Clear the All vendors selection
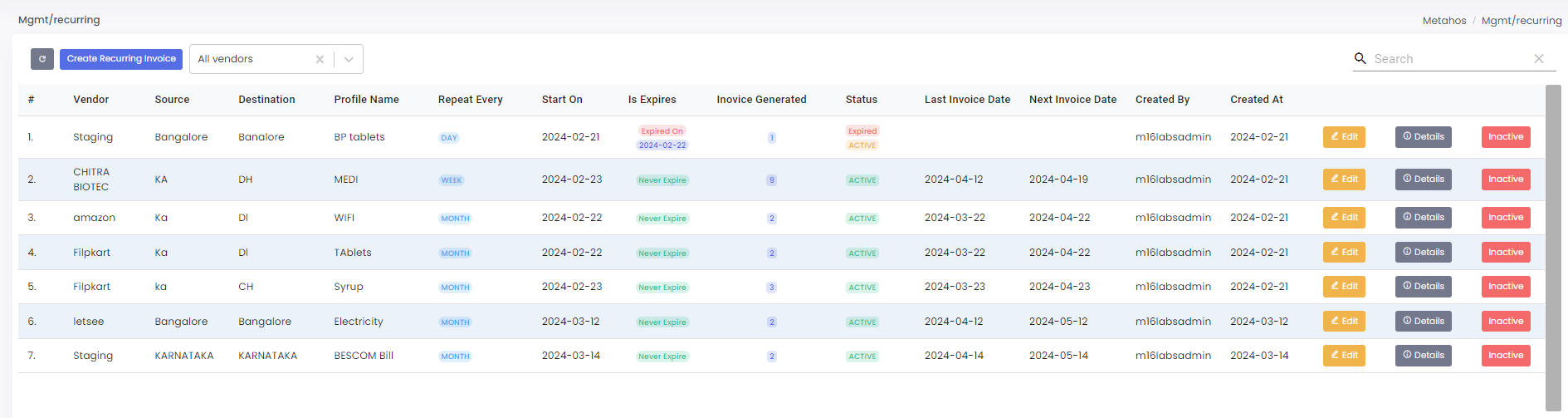 320,59
